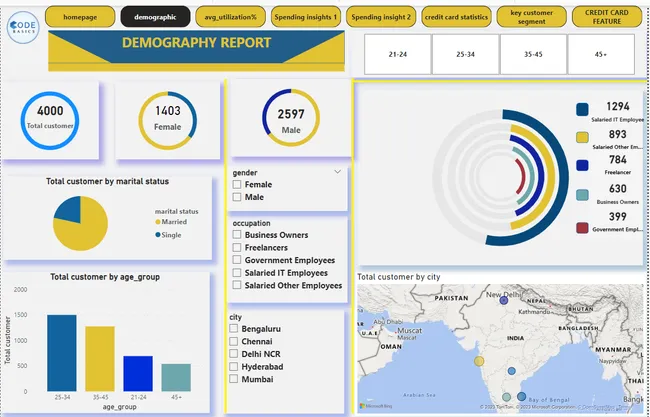
Task: Click the 'Total customer by age_group' title
Action: coord(105,277)
